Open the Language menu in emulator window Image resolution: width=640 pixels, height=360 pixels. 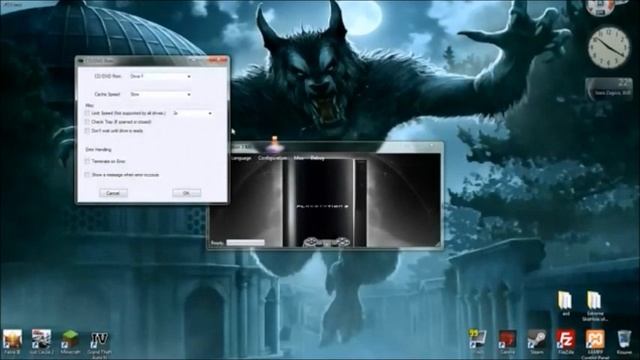[x=241, y=158]
